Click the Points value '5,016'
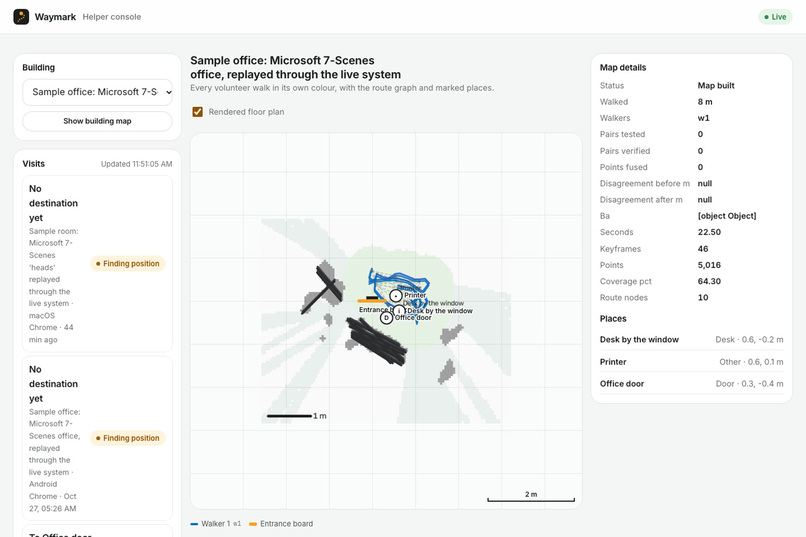806x537 pixels. coord(709,265)
